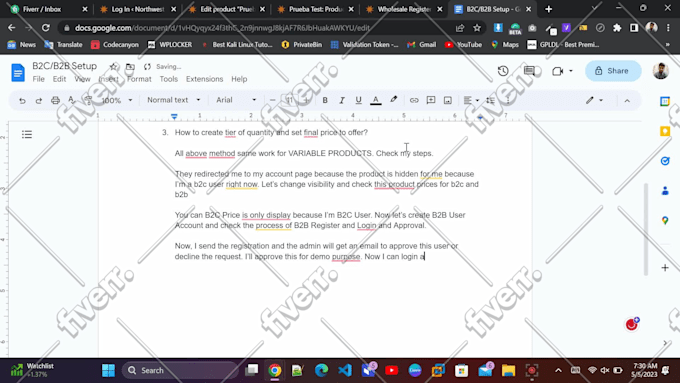Open the Google Docs home icon
680x383 pixels.
(18, 72)
